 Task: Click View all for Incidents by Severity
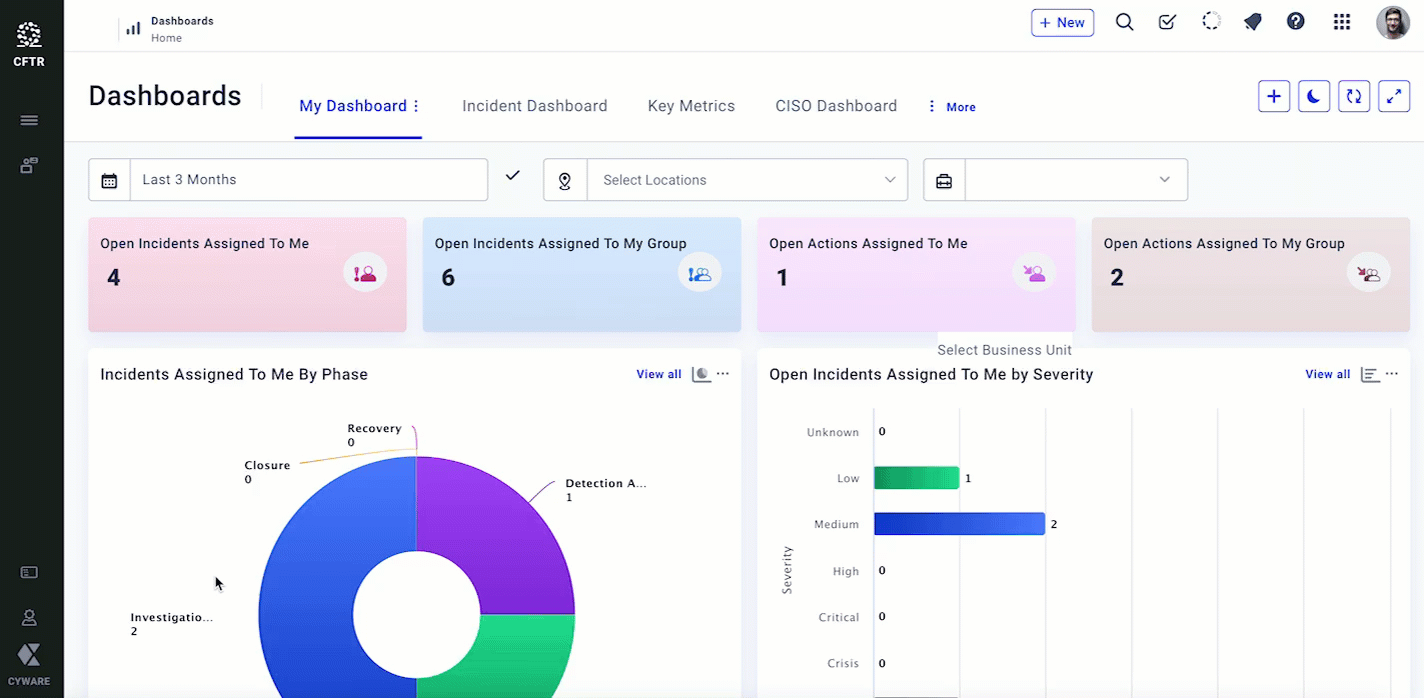1327,374
